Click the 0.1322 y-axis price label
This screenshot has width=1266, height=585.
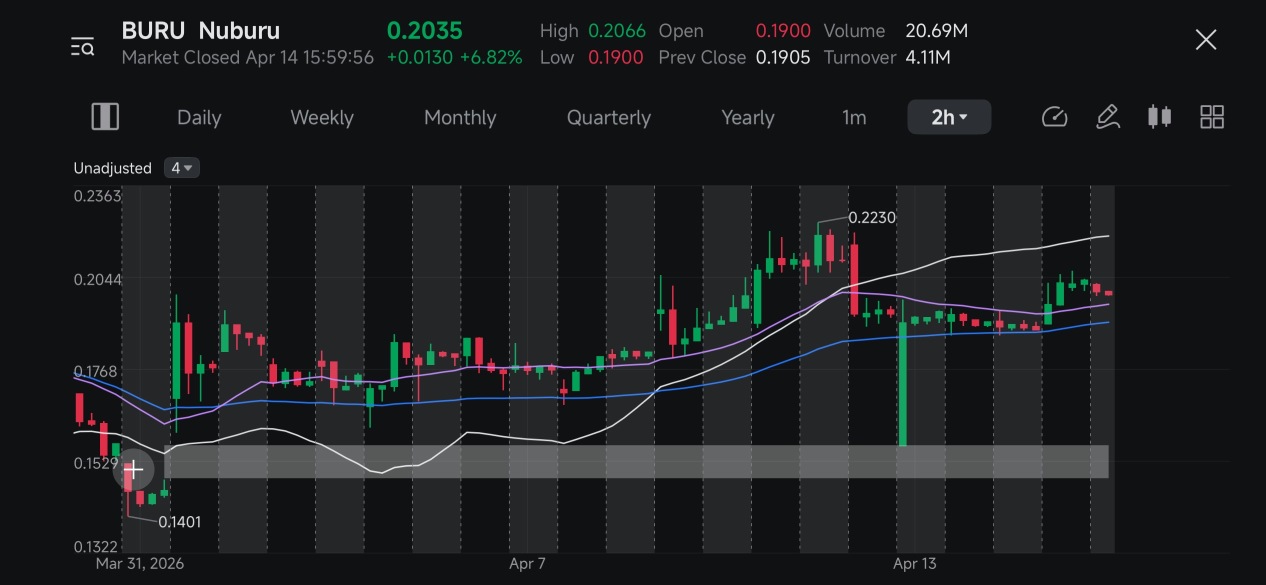click(97, 547)
